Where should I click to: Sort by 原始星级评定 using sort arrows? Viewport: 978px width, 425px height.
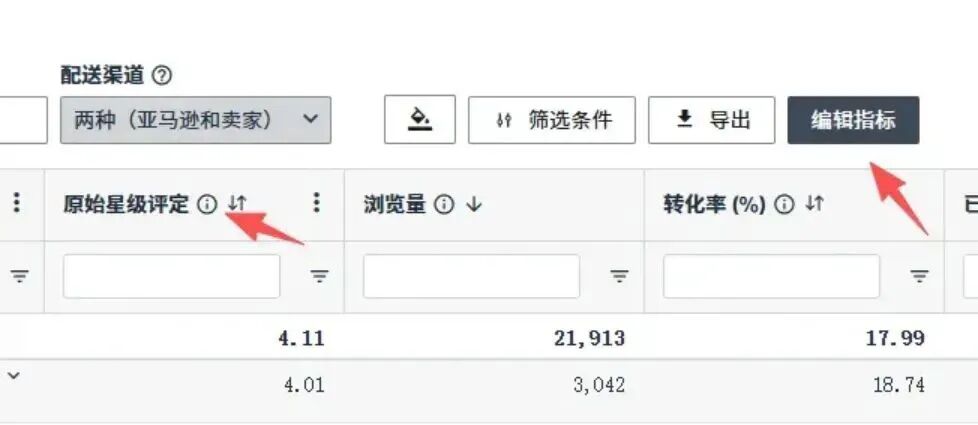click(237, 203)
